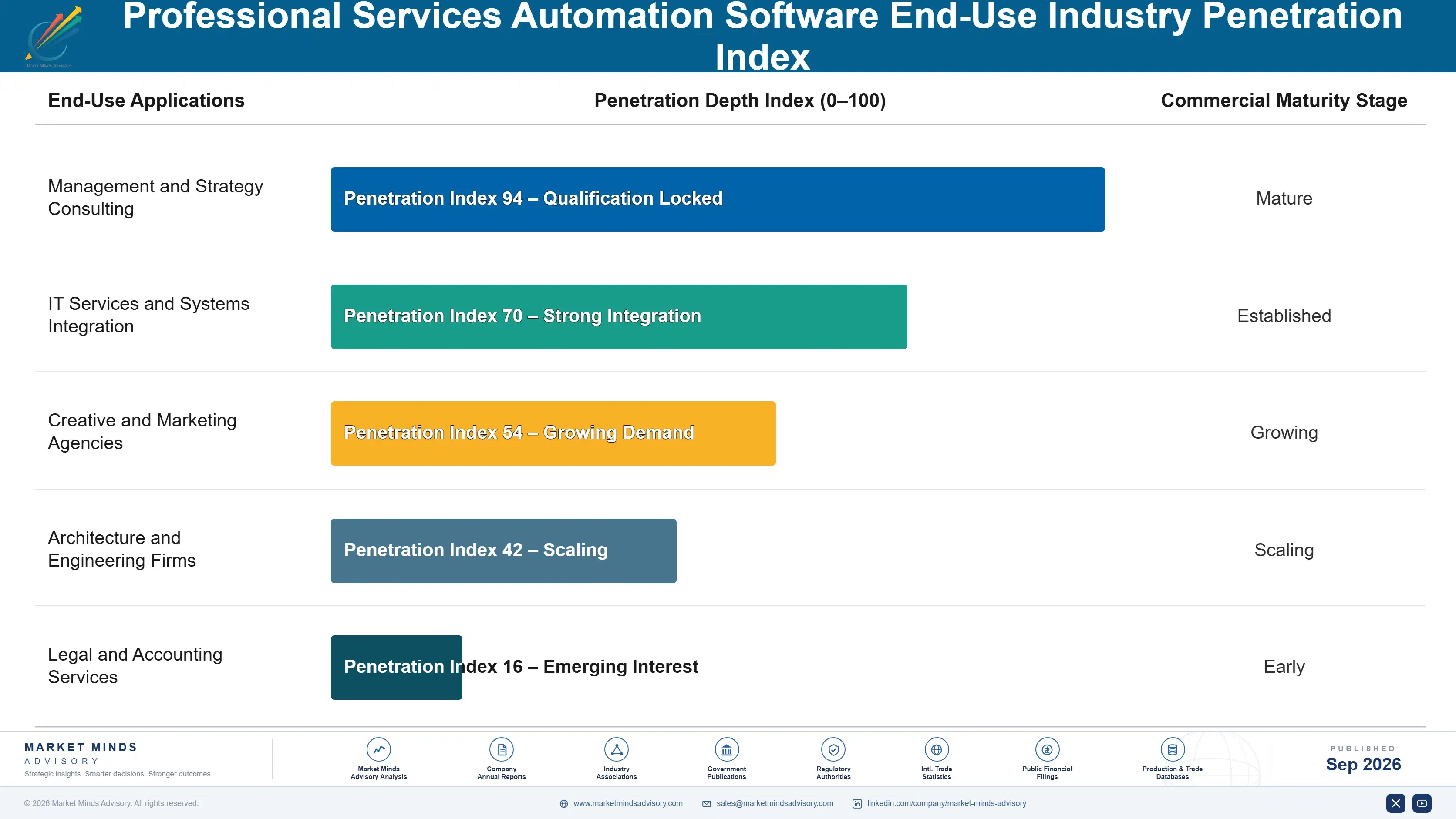Click the blue Penetration Index 94 bar
The height and width of the screenshot is (819, 1456).
pyautogui.click(x=718, y=199)
